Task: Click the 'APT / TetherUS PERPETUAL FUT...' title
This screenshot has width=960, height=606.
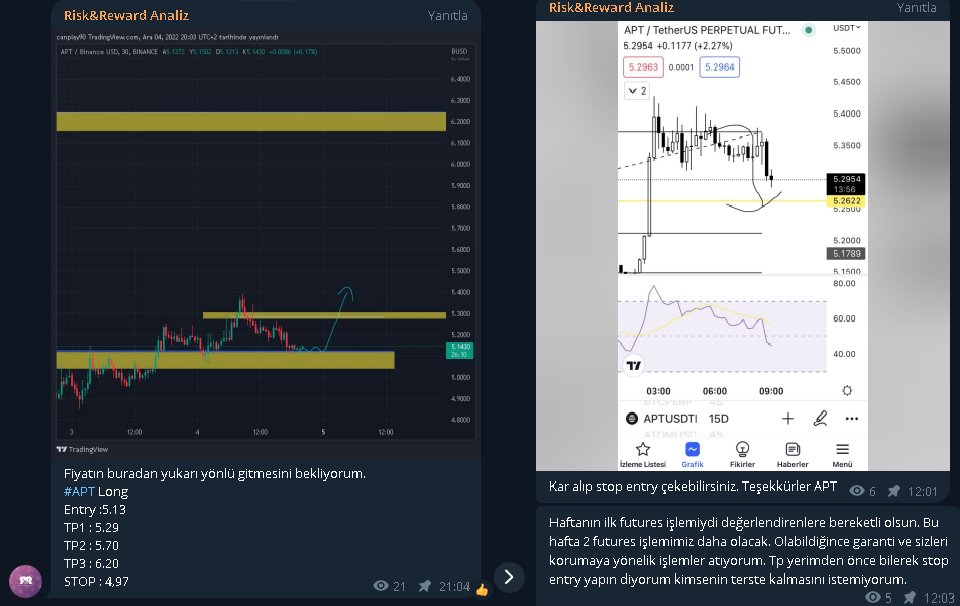Action: (x=707, y=30)
